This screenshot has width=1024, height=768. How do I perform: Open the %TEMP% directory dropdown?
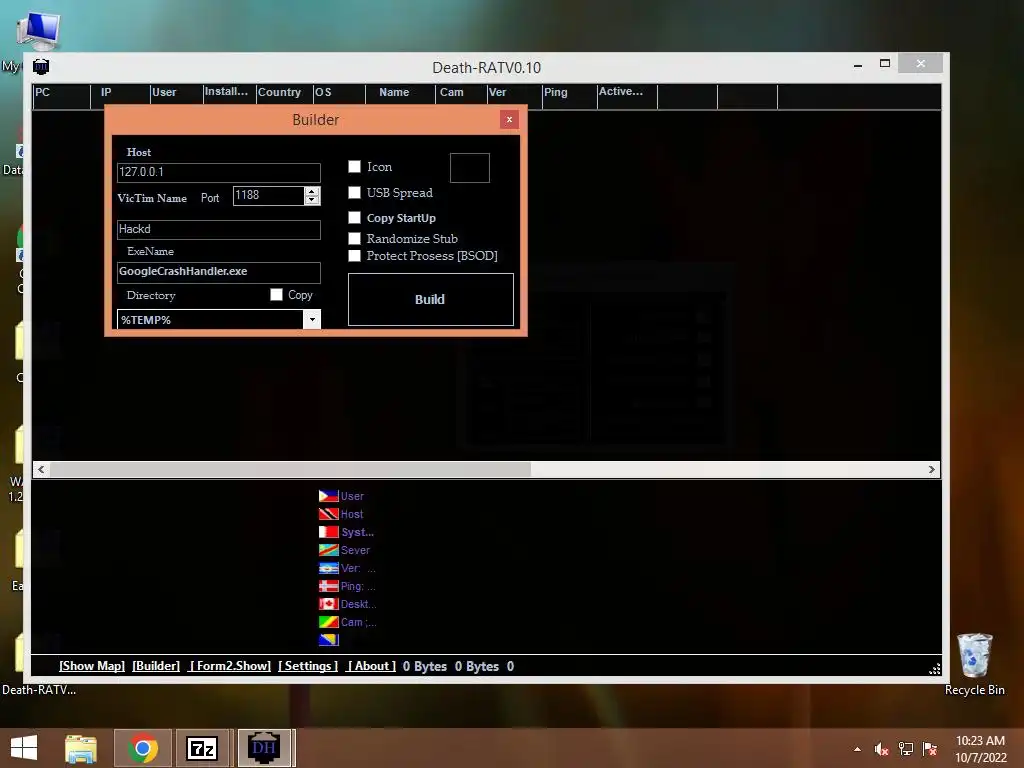click(x=312, y=319)
